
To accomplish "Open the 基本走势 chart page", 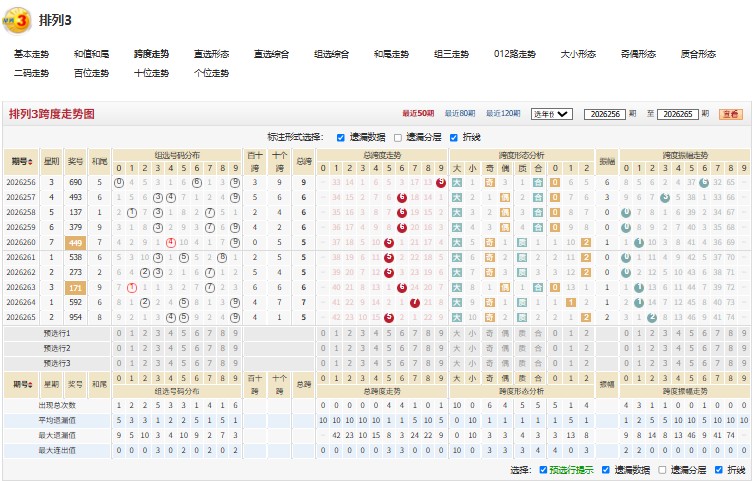I will (31, 54).
